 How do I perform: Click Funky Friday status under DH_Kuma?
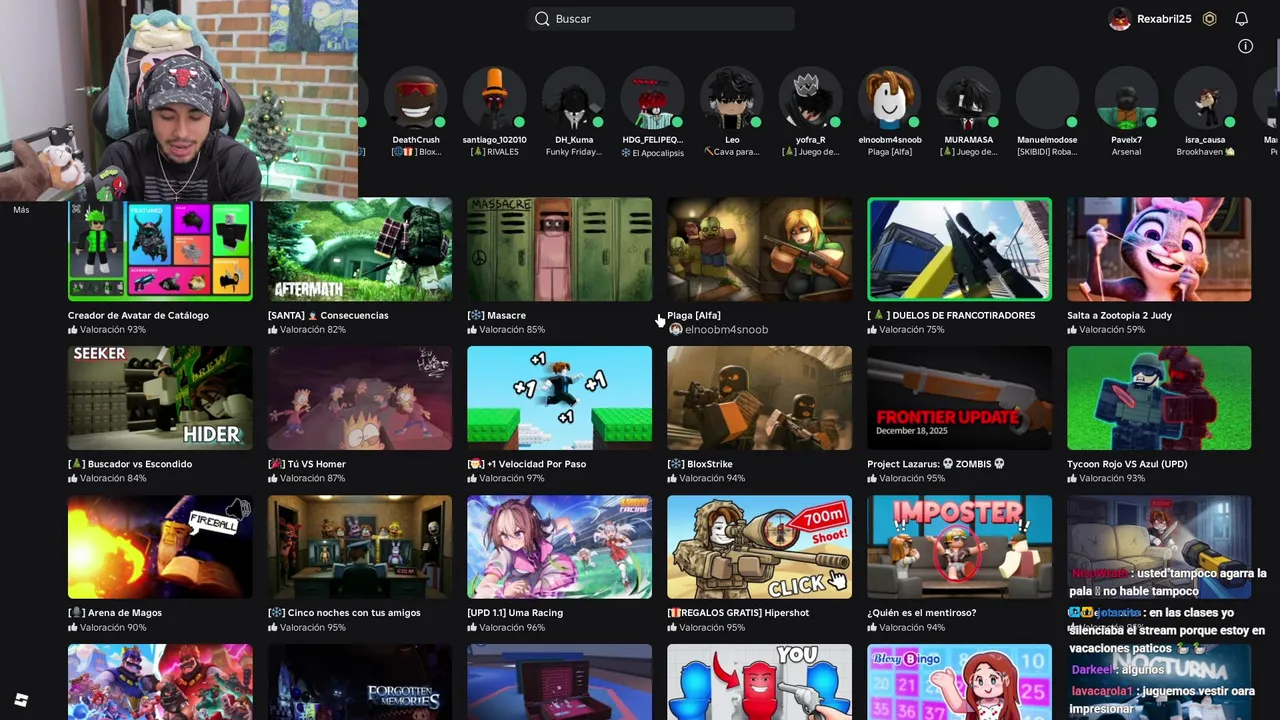[x=574, y=152]
